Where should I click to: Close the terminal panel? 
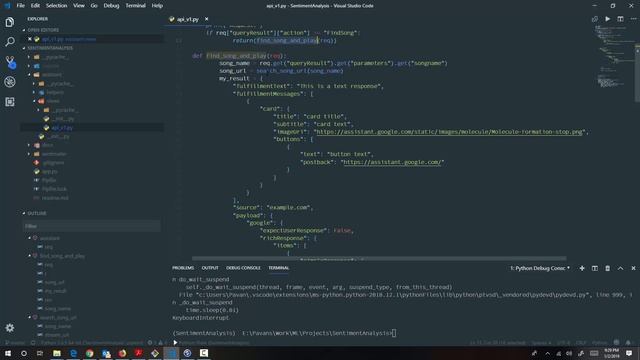[x=633, y=268]
